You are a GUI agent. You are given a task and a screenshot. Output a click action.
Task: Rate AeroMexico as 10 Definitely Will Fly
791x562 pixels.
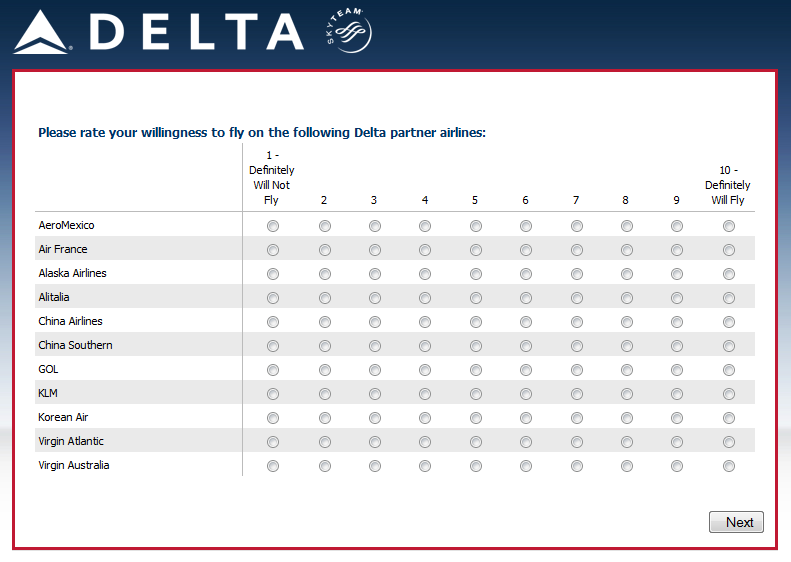pyautogui.click(x=728, y=226)
